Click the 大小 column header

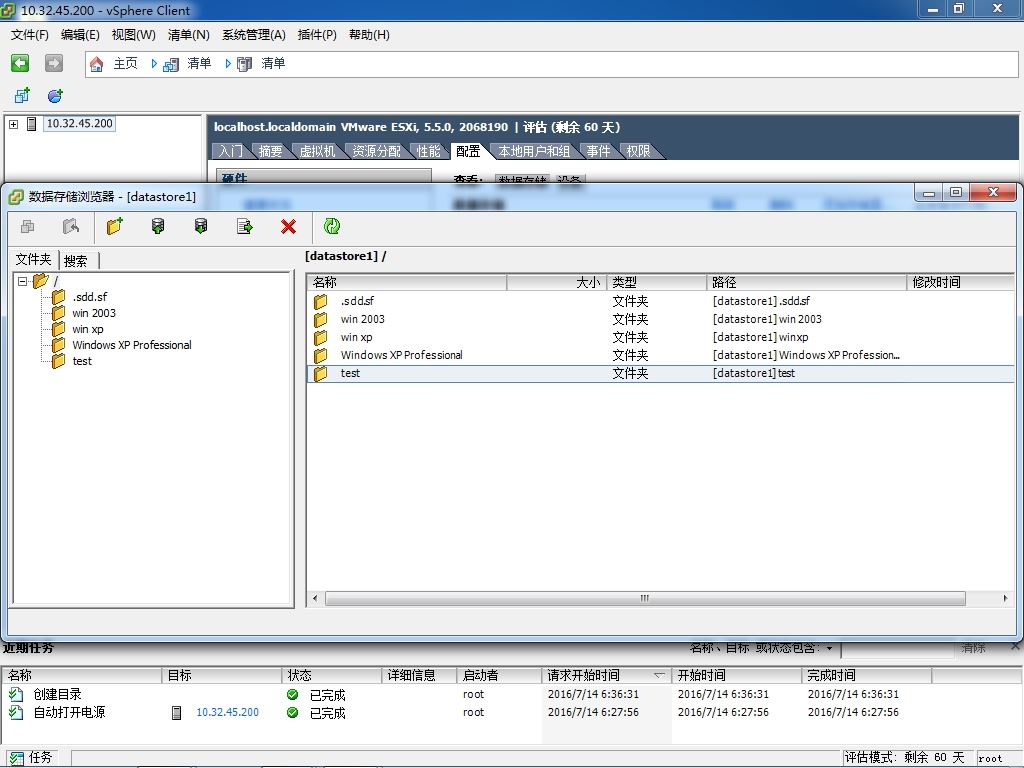[556, 282]
